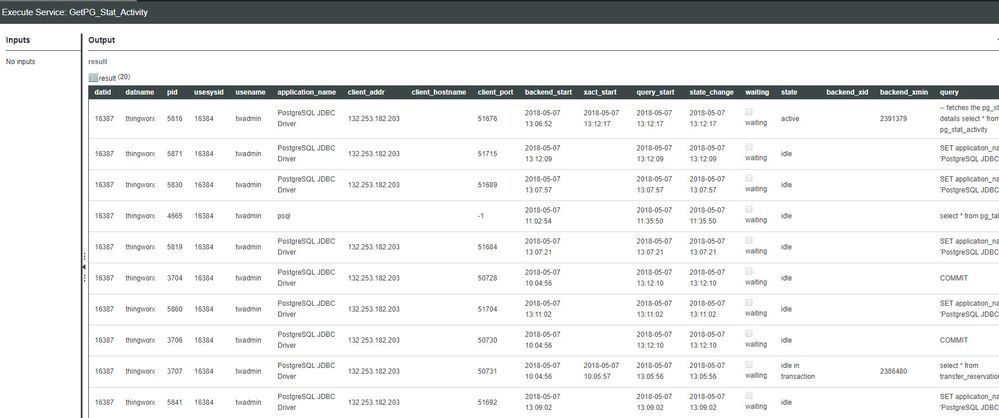Viewport: 999px width, 418px height.
Task: Select the 'idle in transaction' state cell
Action: pos(798,371)
